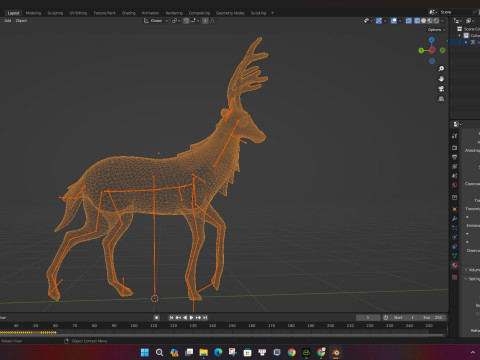The height and width of the screenshot is (360, 480).
Task: Collapse the Settings panel in properties
Action: (466, 279)
